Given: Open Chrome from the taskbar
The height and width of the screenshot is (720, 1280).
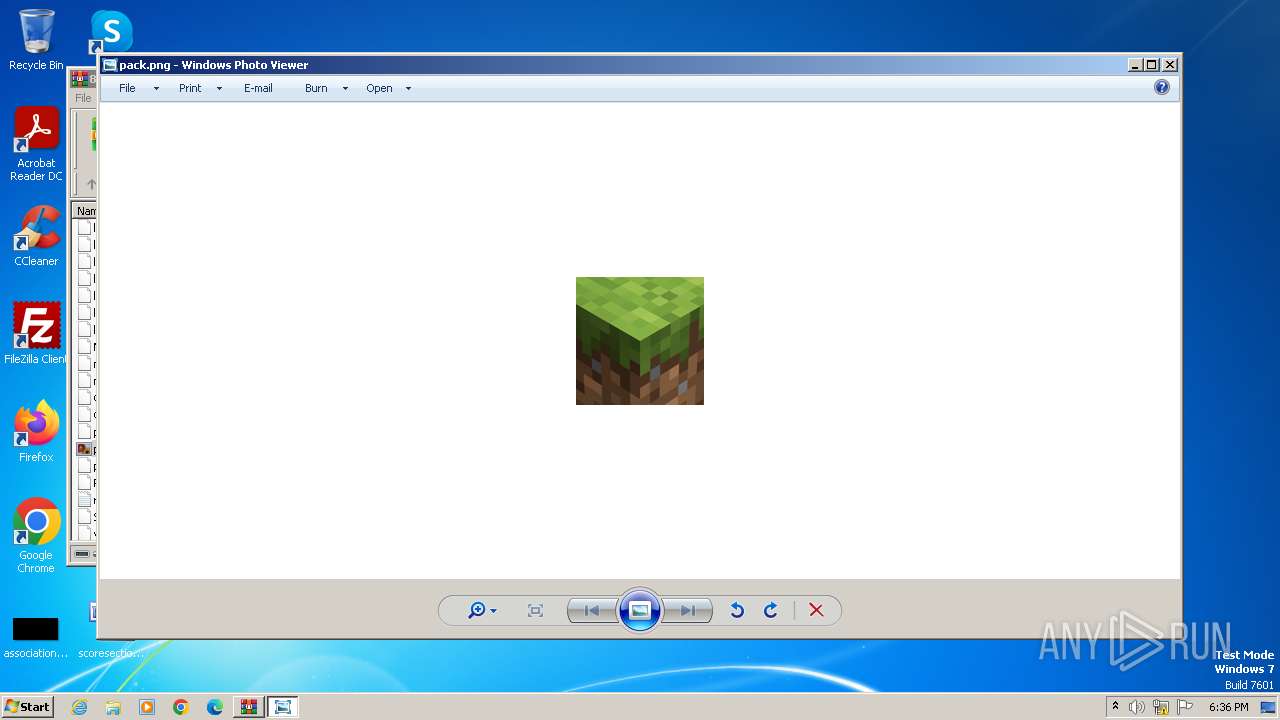Looking at the screenshot, I should [181, 707].
